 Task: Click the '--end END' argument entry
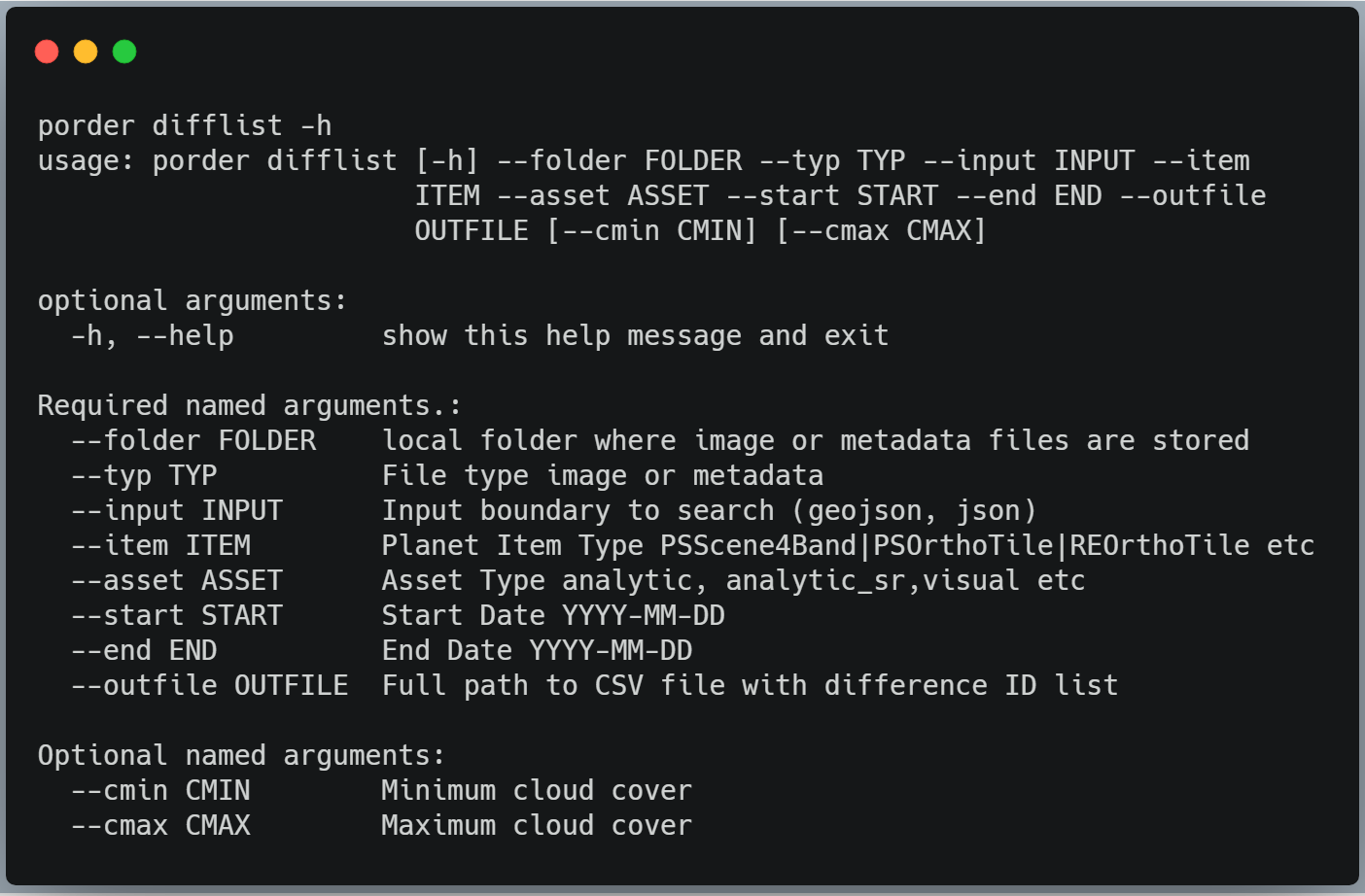144,650
